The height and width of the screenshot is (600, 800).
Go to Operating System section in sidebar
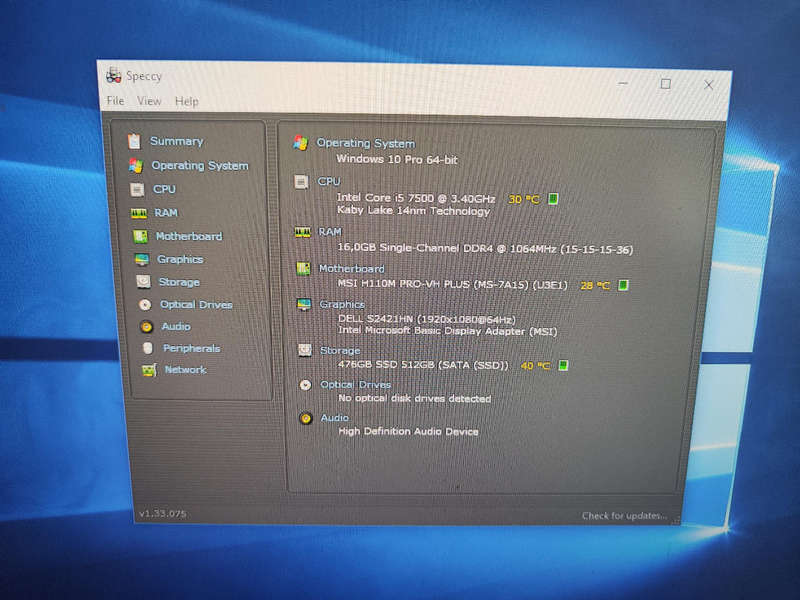(x=200, y=166)
